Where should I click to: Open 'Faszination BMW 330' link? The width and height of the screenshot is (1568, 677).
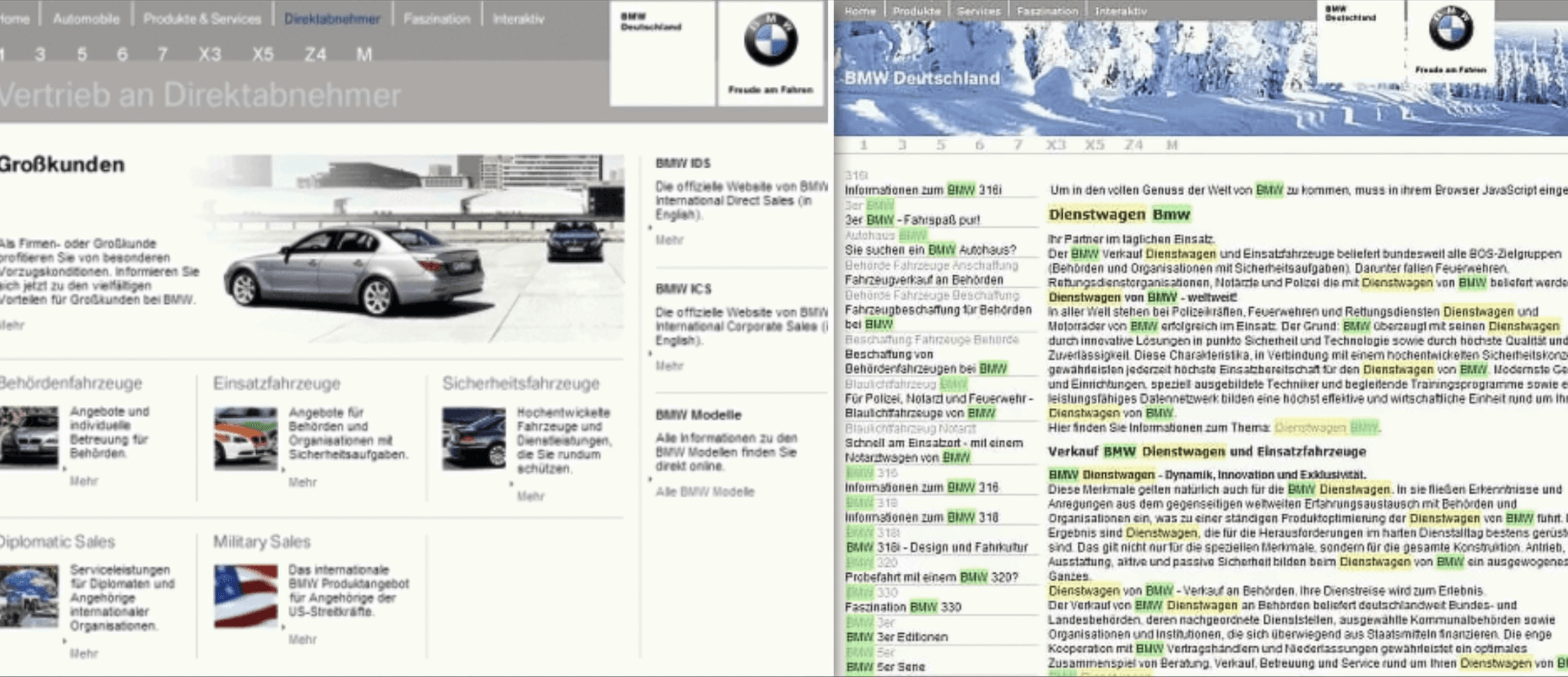coord(903,607)
